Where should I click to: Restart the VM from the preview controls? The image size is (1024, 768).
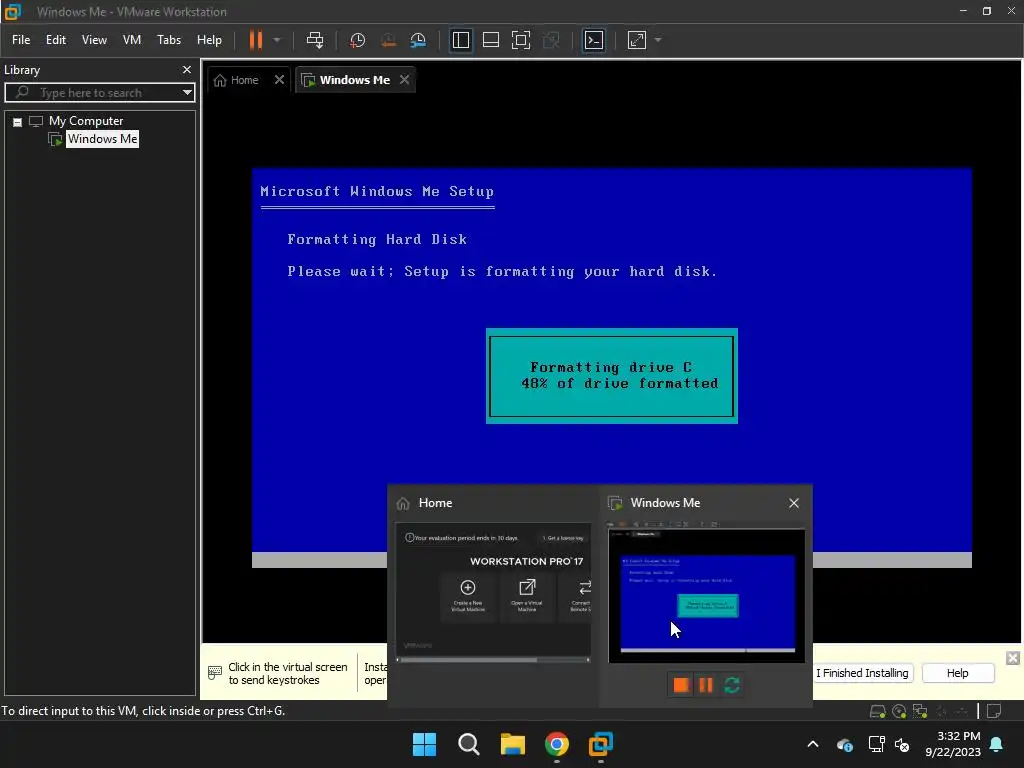click(x=732, y=684)
